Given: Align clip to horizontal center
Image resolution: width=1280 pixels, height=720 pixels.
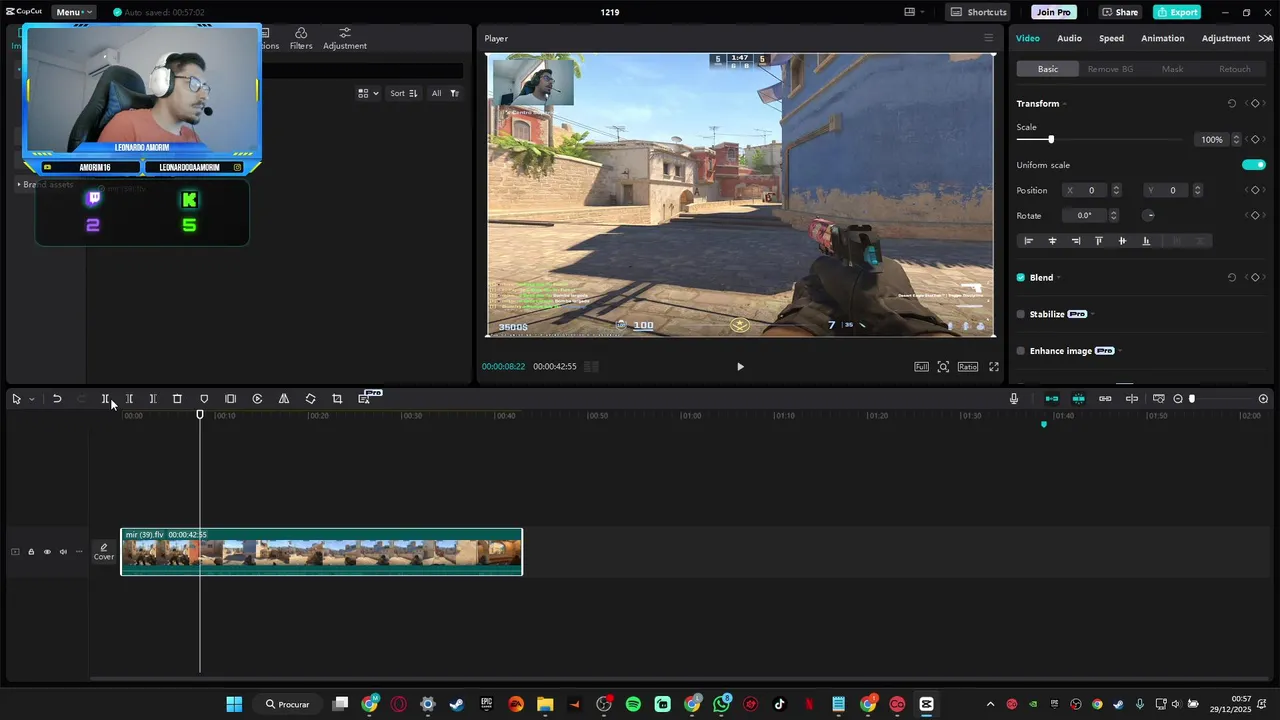Looking at the screenshot, I should pyautogui.click(x=1052, y=241).
